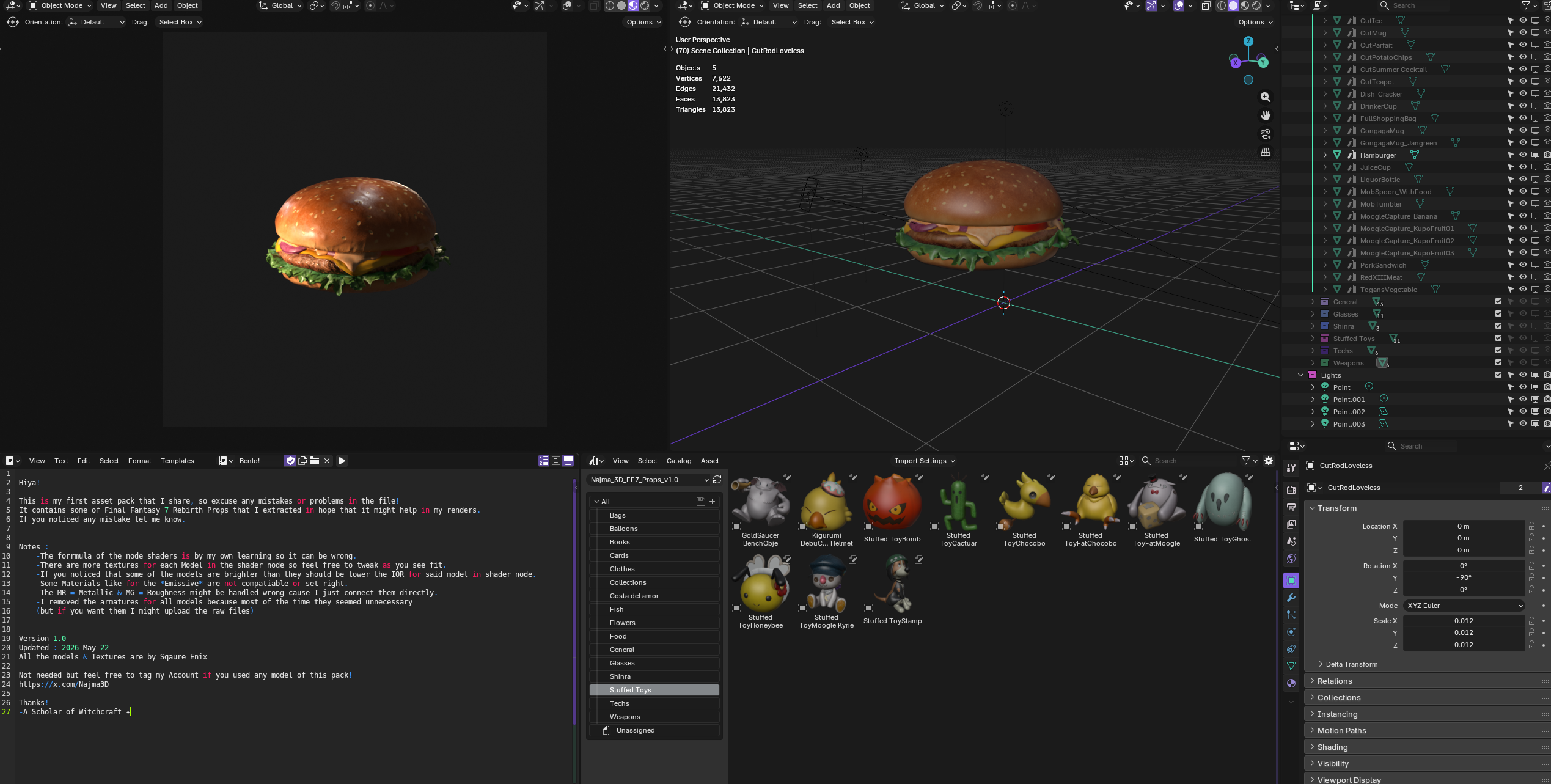
Task: Click the zoom in/out viewport gizmo icon
Action: pos(1266,97)
